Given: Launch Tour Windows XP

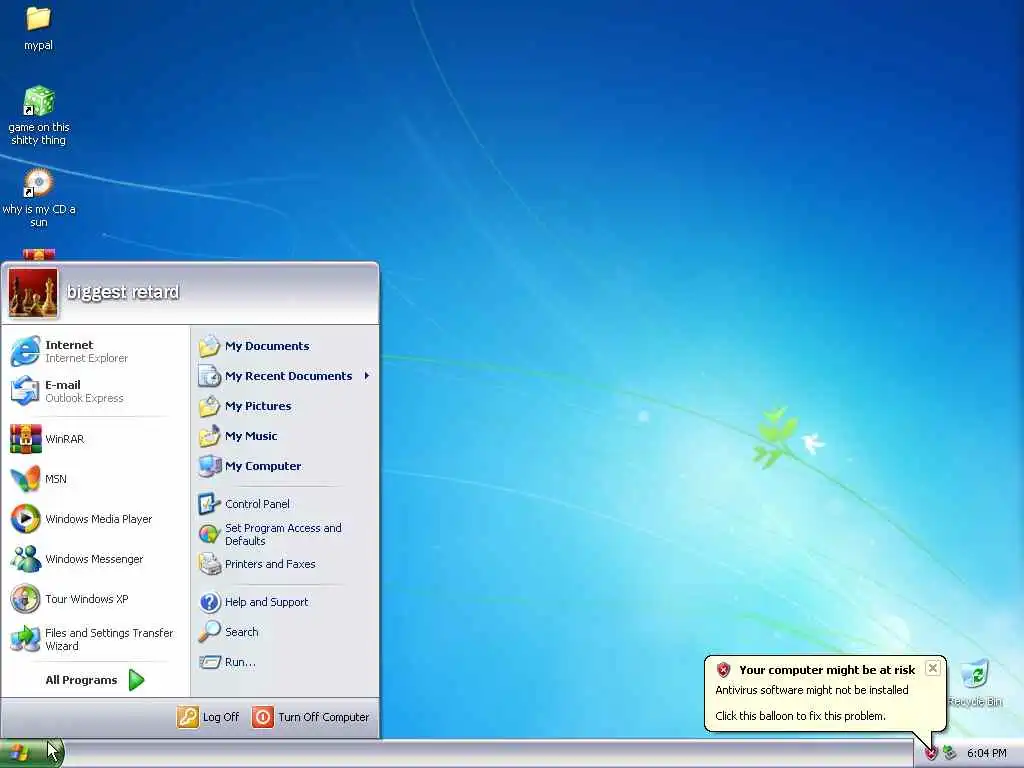Looking at the screenshot, I should point(95,599).
